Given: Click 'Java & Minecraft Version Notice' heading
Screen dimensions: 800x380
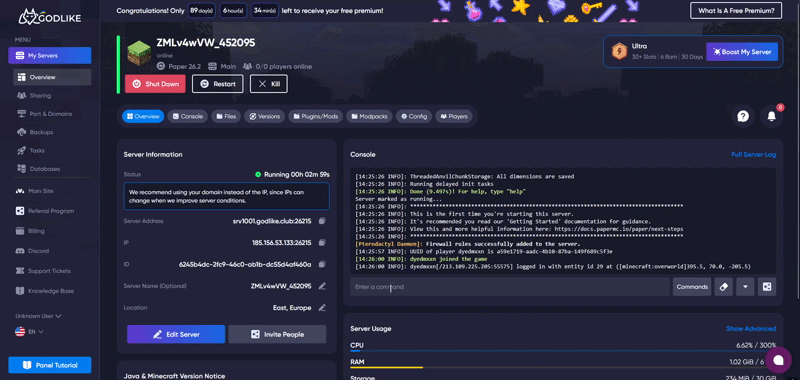Looking at the screenshot, I should coord(174,376).
